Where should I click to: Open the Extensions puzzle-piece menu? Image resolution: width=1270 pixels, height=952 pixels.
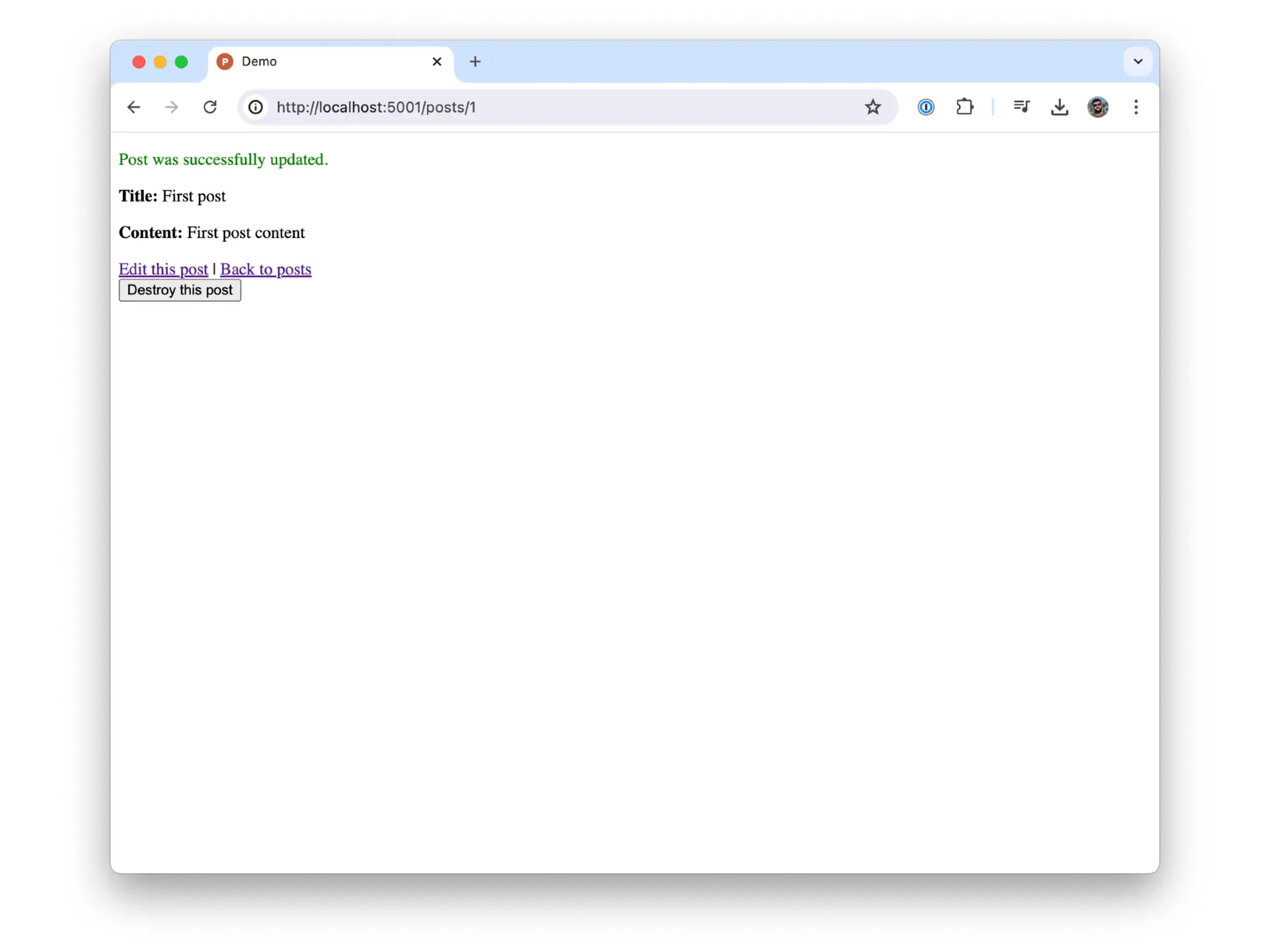point(964,107)
